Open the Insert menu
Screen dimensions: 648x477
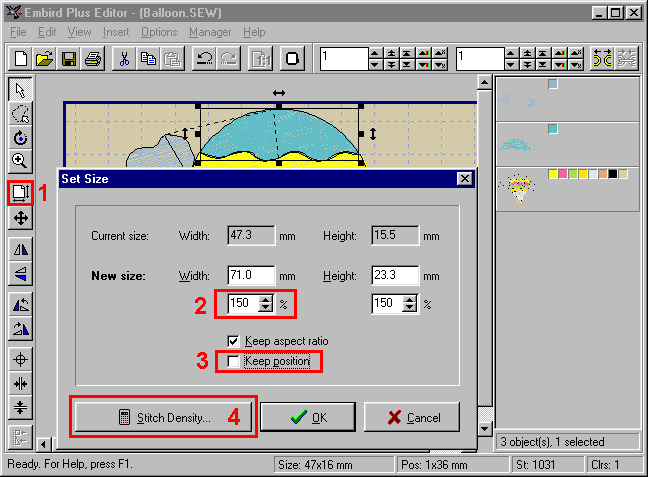click(116, 32)
